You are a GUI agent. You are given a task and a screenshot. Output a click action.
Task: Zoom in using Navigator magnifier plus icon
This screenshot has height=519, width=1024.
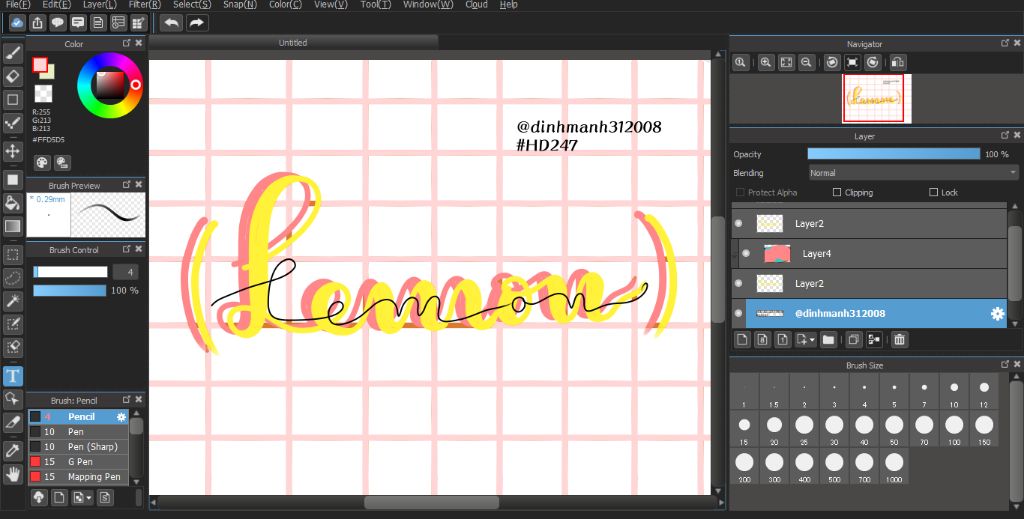765,63
